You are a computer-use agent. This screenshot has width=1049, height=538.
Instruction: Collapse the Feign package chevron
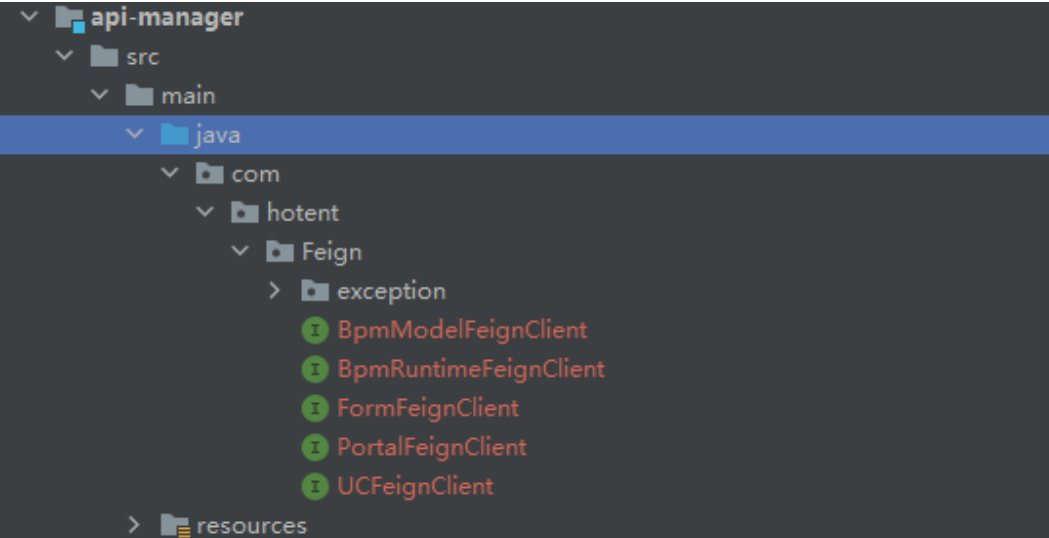(x=240, y=252)
